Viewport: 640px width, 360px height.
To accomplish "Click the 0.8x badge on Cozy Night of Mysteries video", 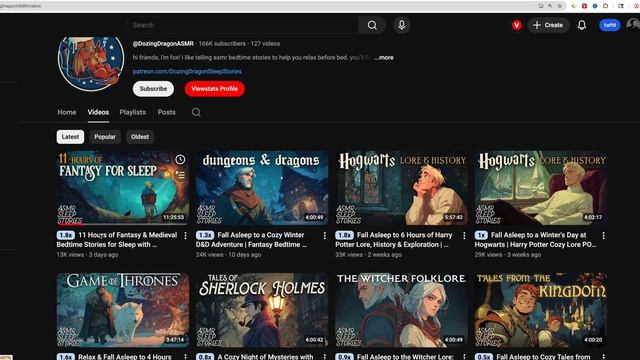I will (205, 357).
